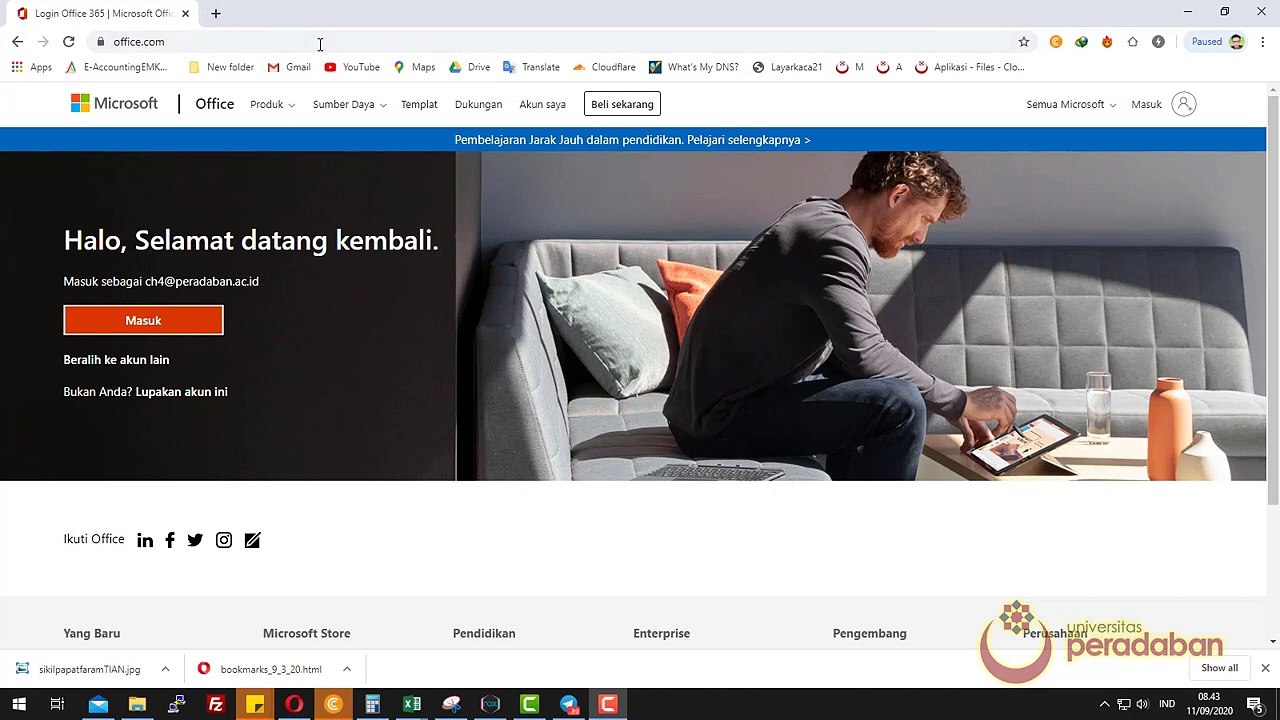Open the Calculator from the taskbar

pyautogui.click(x=372, y=705)
